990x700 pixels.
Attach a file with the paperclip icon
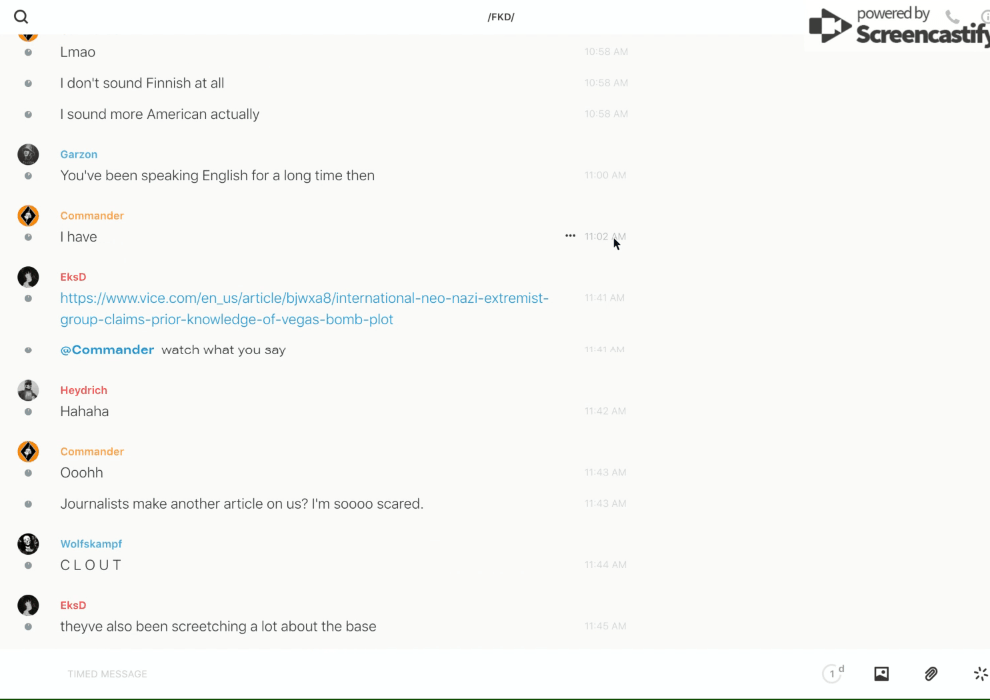tap(931, 674)
